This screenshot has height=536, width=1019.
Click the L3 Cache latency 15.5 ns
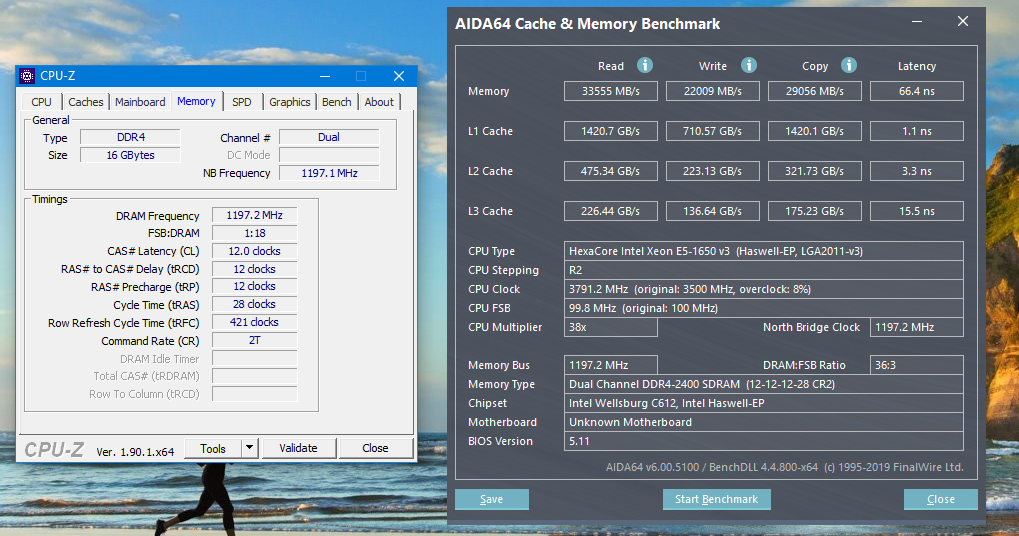[917, 211]
